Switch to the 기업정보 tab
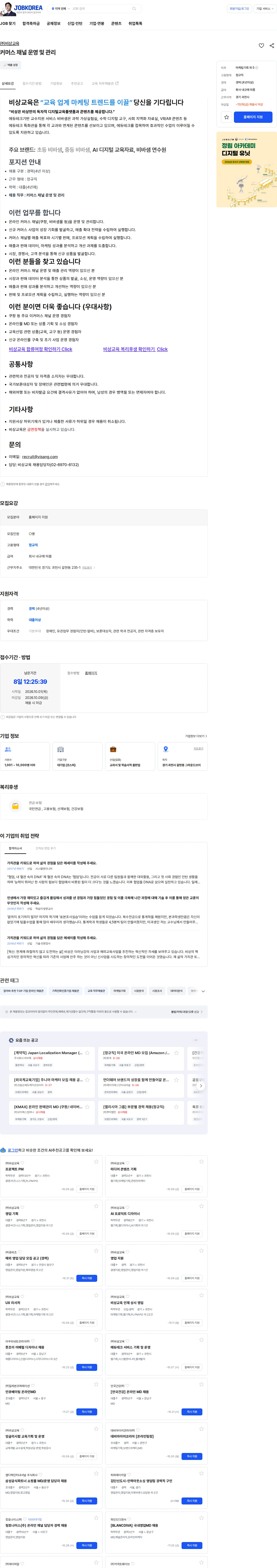This screenshot has height=1568, width=277. pyautogui.click(x=56, y=83)
